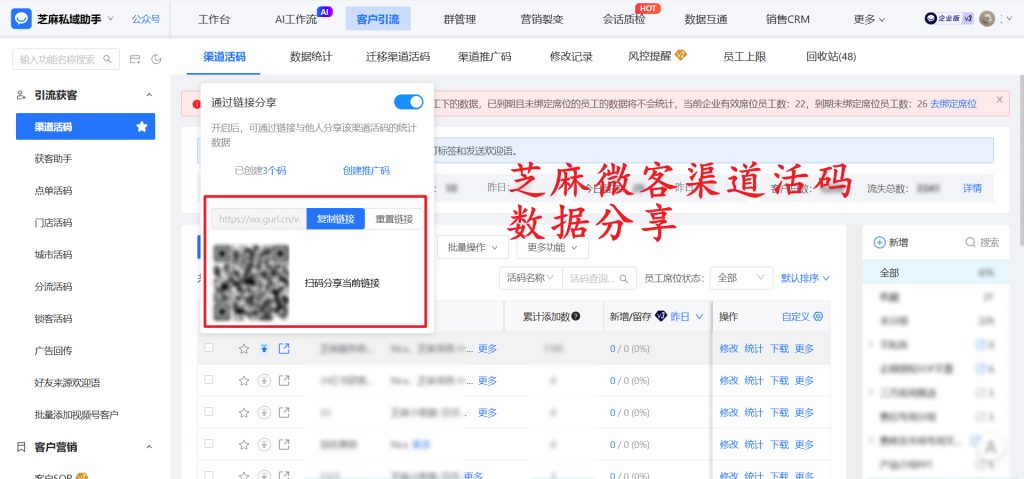Screen dimensions: 1024x479
Task: Expand the 更多 top navigation menu
Action: pos(869,19)
